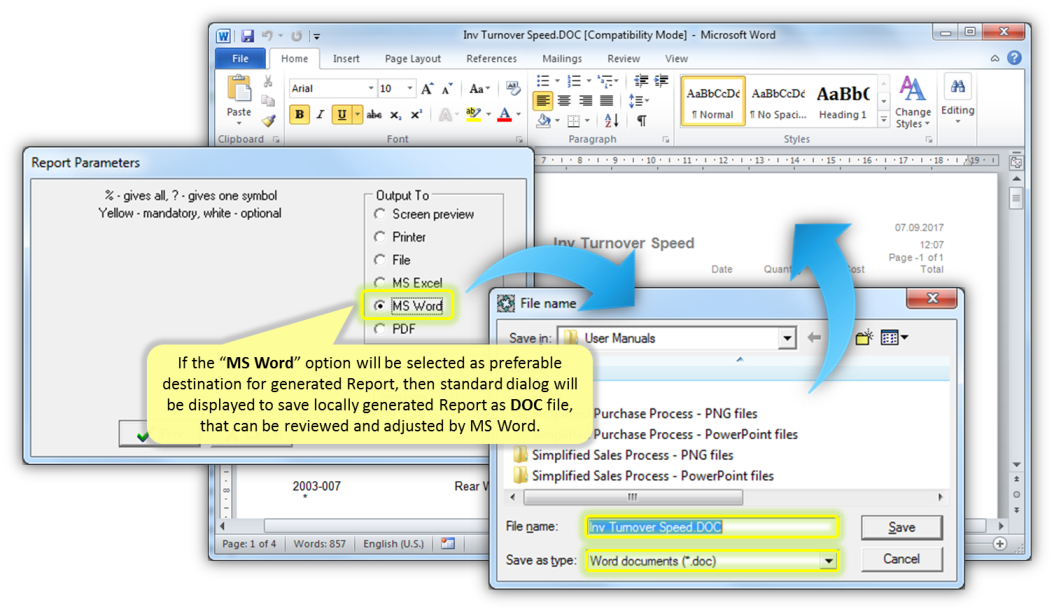Open the Save as type dropdown
The image size is (1054, 612).
[829, 561]
